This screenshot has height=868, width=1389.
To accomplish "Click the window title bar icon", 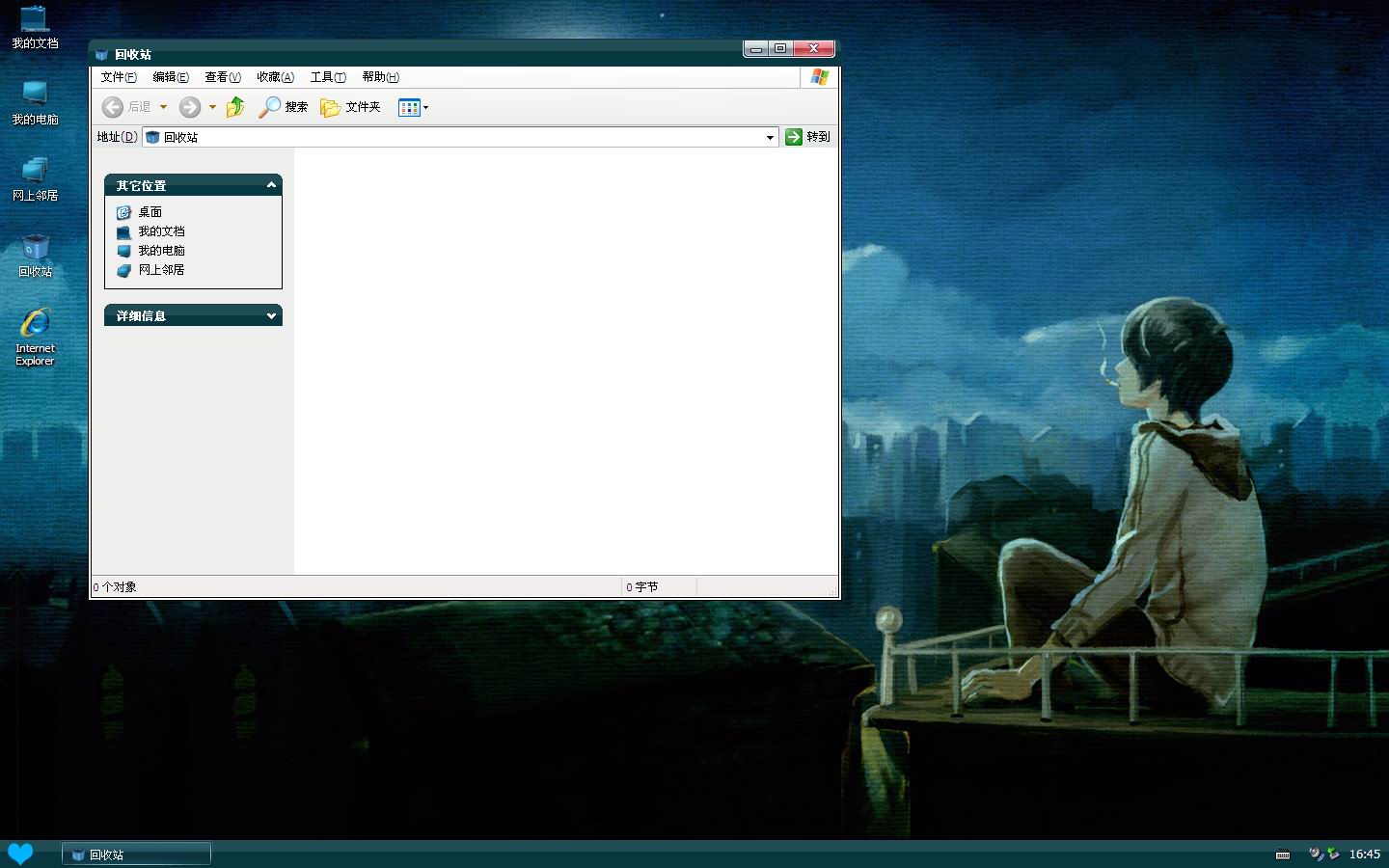I will 101,55.
